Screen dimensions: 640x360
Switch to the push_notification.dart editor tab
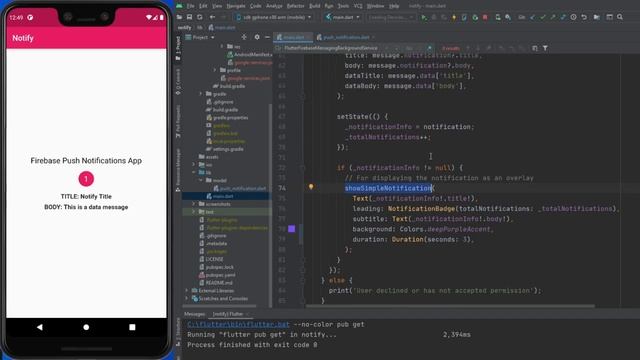(346, 37)
